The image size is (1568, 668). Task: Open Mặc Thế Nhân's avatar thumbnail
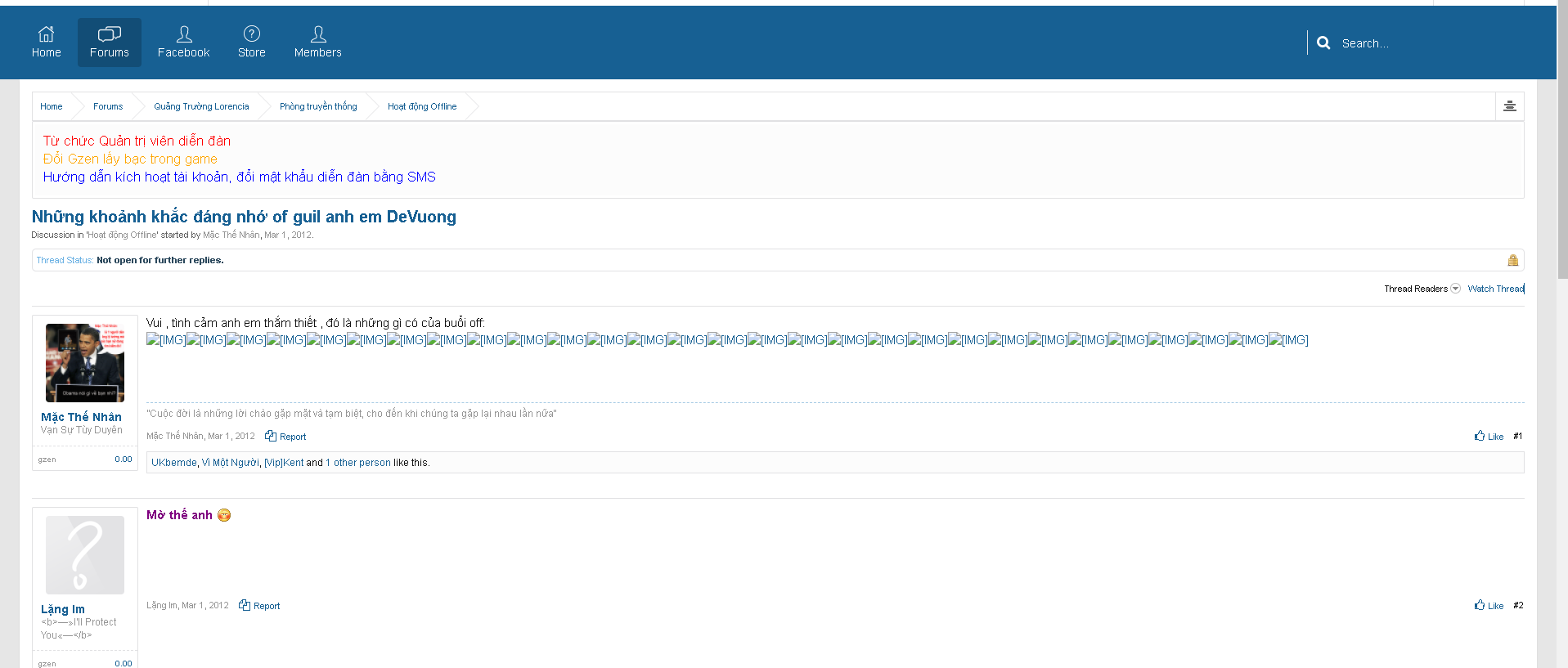pyautogui.click(x=85, y=363)
